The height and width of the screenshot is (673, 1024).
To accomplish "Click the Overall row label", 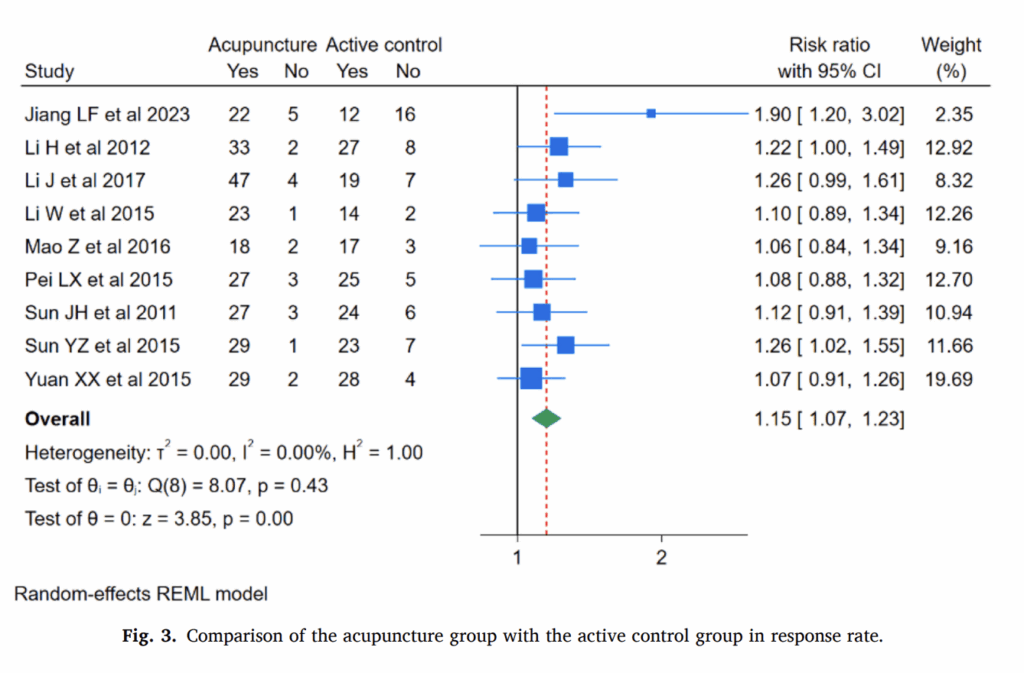I will 57,419.
